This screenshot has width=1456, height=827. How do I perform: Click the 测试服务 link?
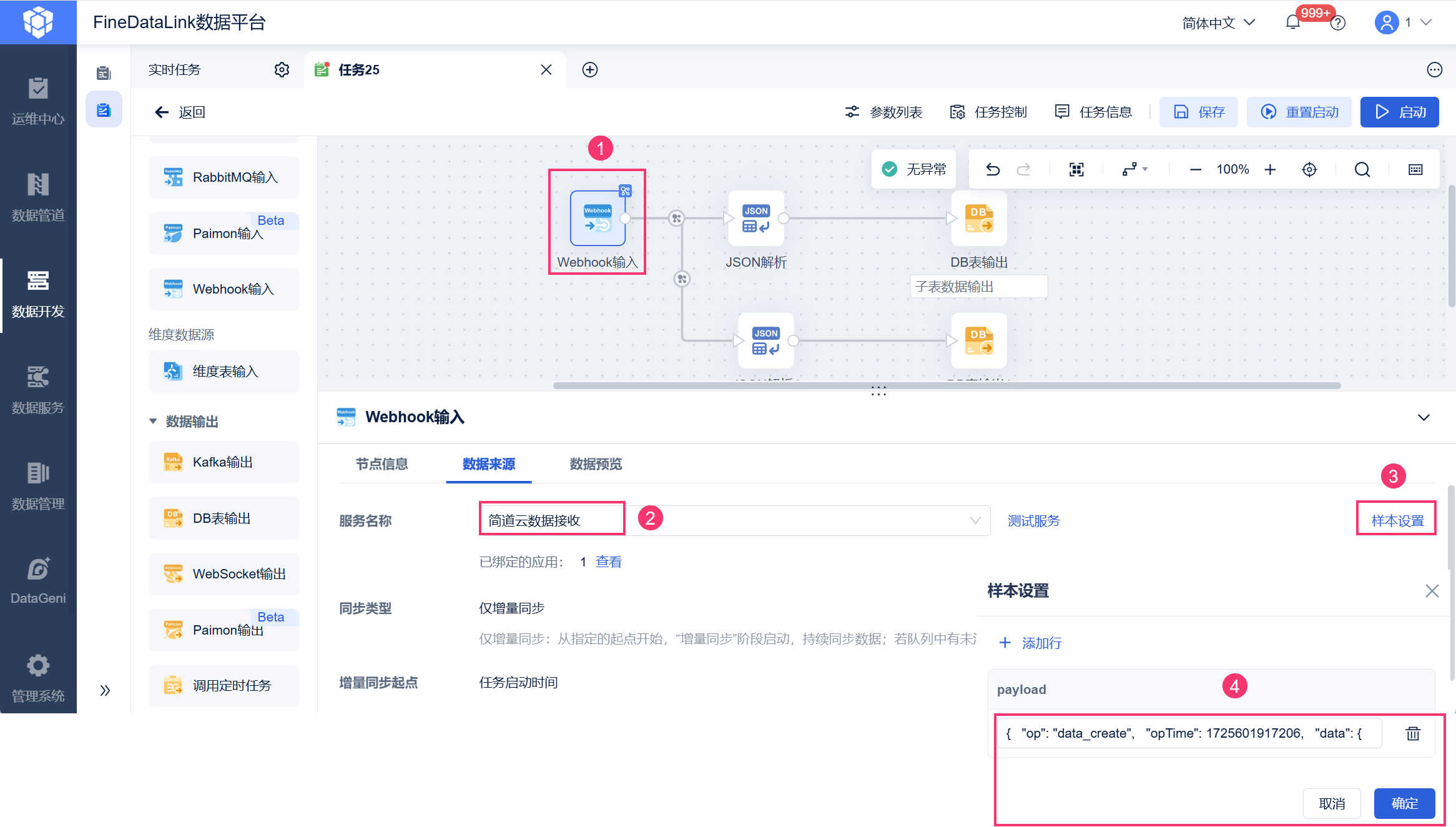[1034, 520]
